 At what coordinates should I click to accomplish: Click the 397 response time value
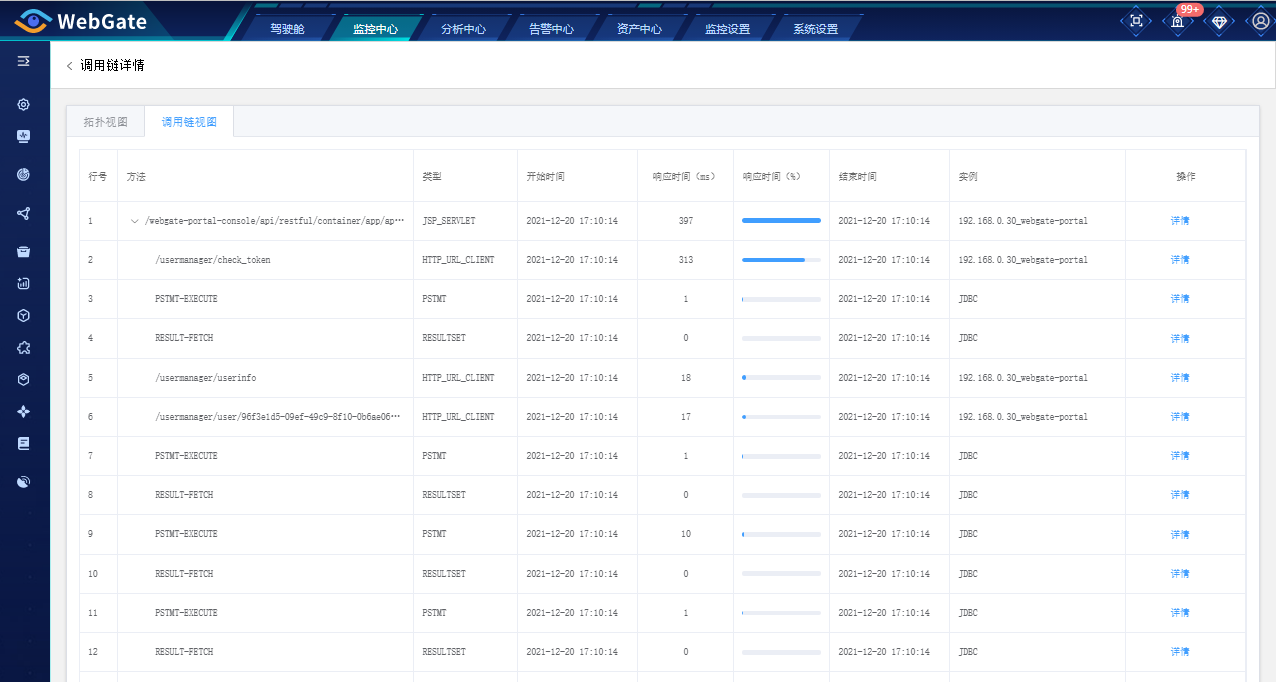685,221
